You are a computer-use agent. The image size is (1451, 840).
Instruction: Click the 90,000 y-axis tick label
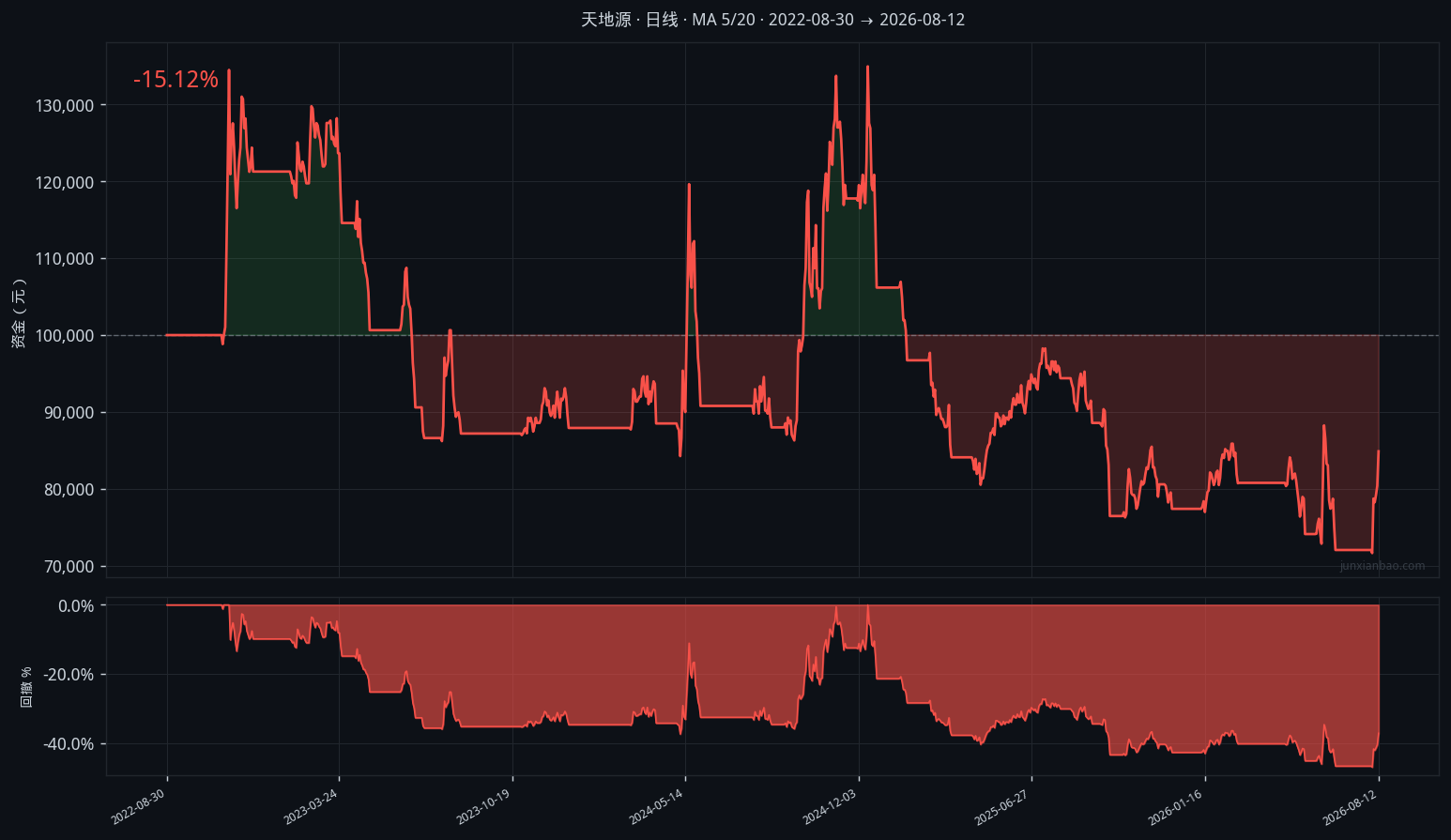click(x=69, y=413)
